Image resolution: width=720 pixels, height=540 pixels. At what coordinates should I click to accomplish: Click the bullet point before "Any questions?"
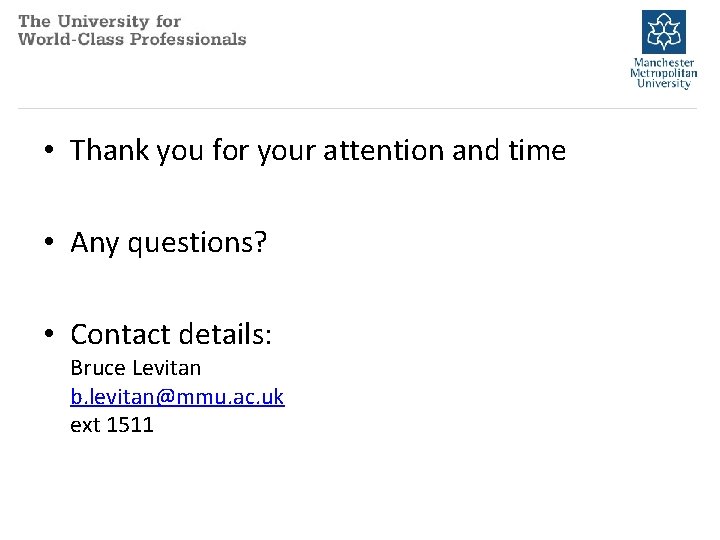[x=48, y=242]
